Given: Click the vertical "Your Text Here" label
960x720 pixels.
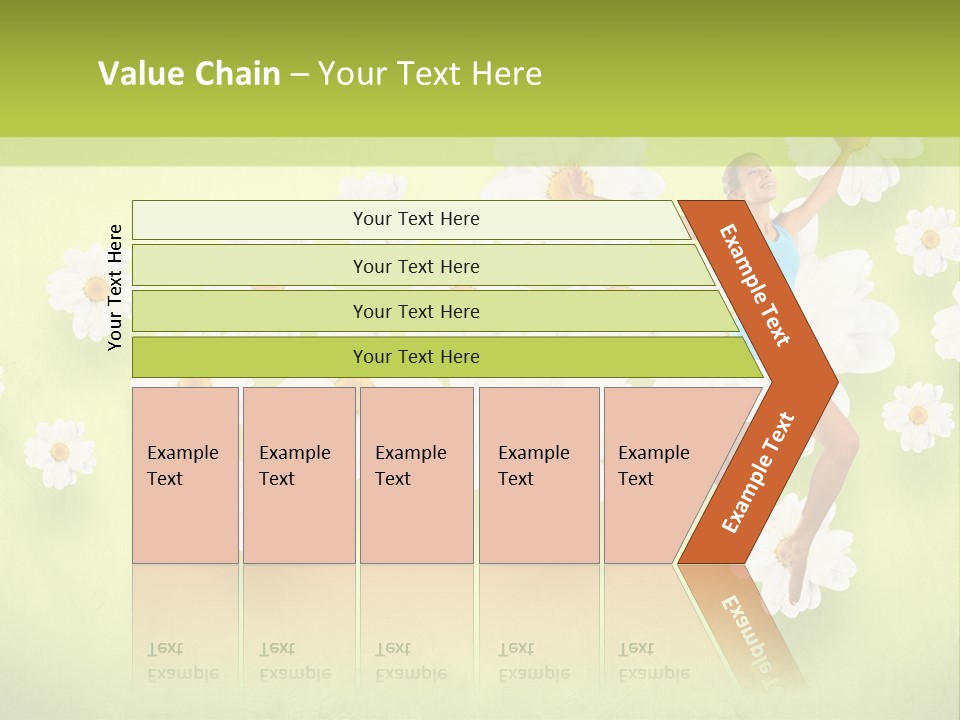Looking at the screenshot, I should pyautogui.click(x=115, y=287).
